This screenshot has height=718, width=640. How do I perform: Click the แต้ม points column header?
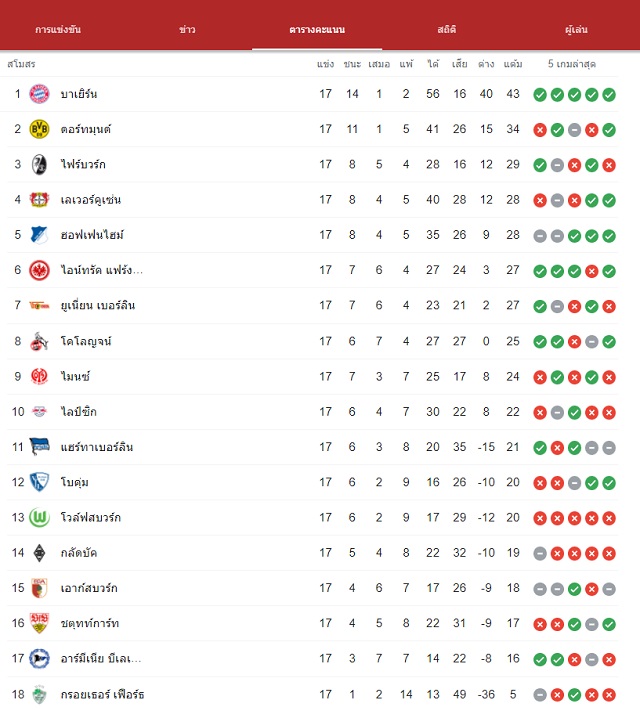(x=513, y=64)
